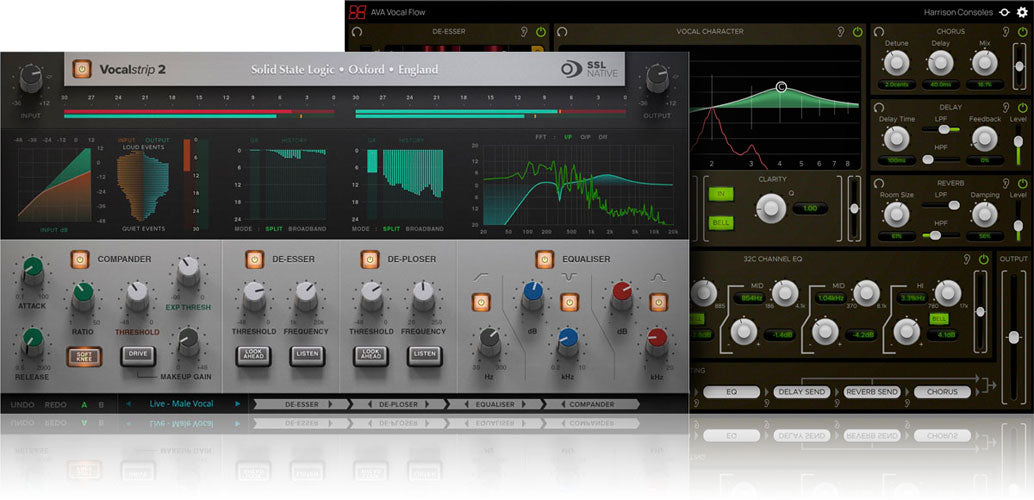Toggle Delay power in AVA Vocal Flow
This screenshot has width=1034, height=500.
(x=1022, y=107)
